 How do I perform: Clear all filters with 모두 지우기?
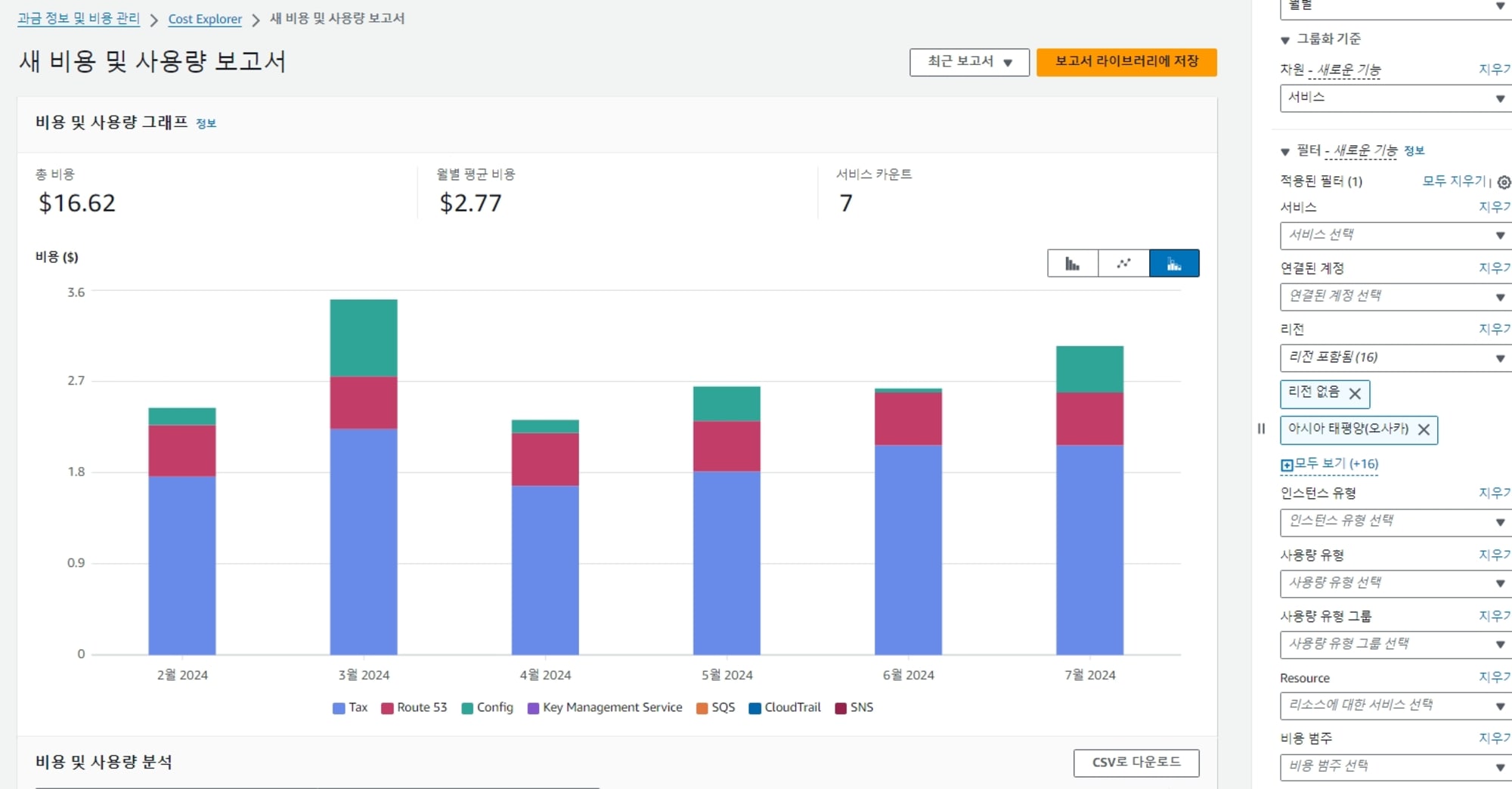click(x=1454, y=181)
